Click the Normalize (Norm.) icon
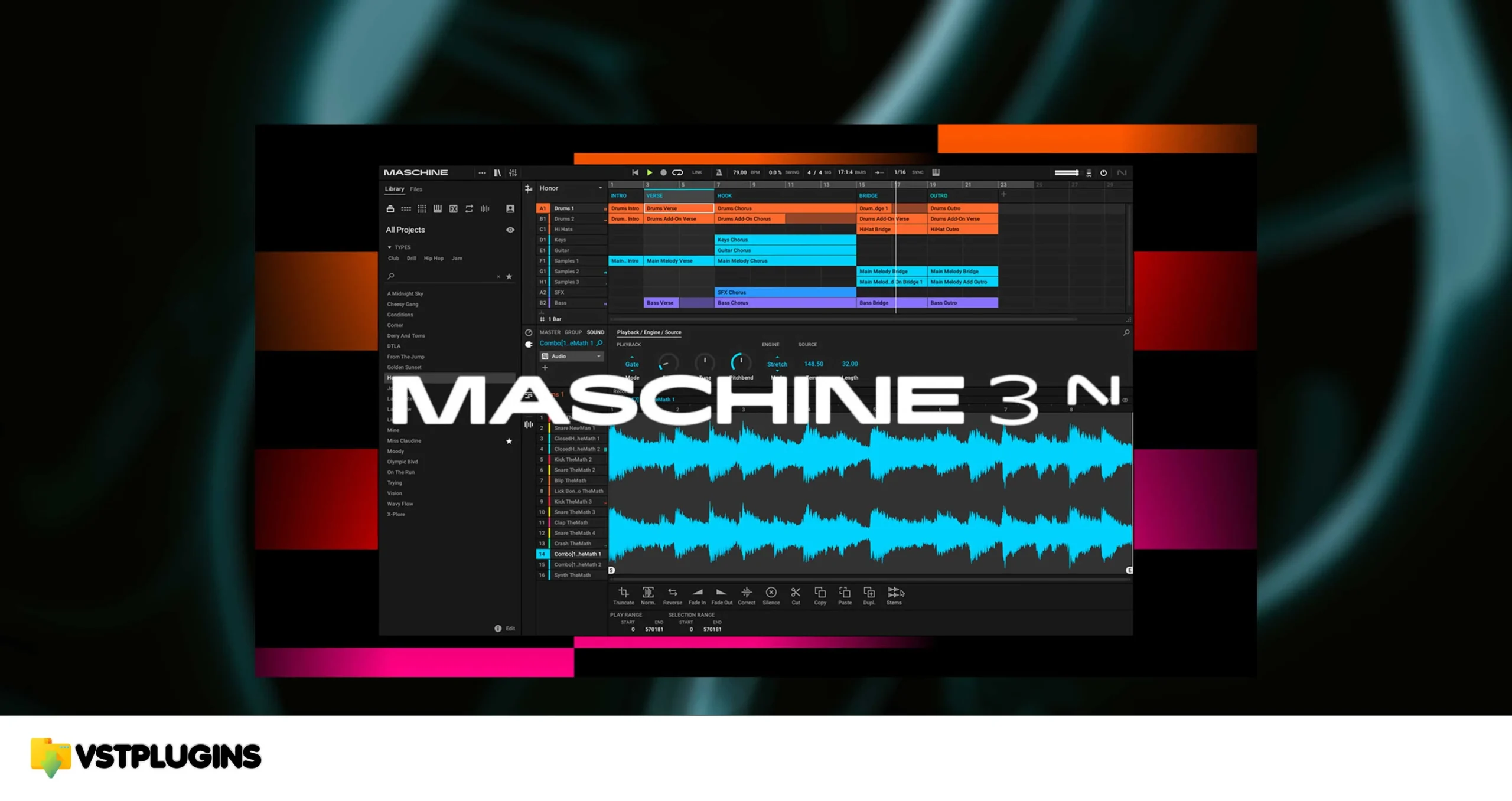The height and width of the screenshot is (801, 1512). (648, 592)
